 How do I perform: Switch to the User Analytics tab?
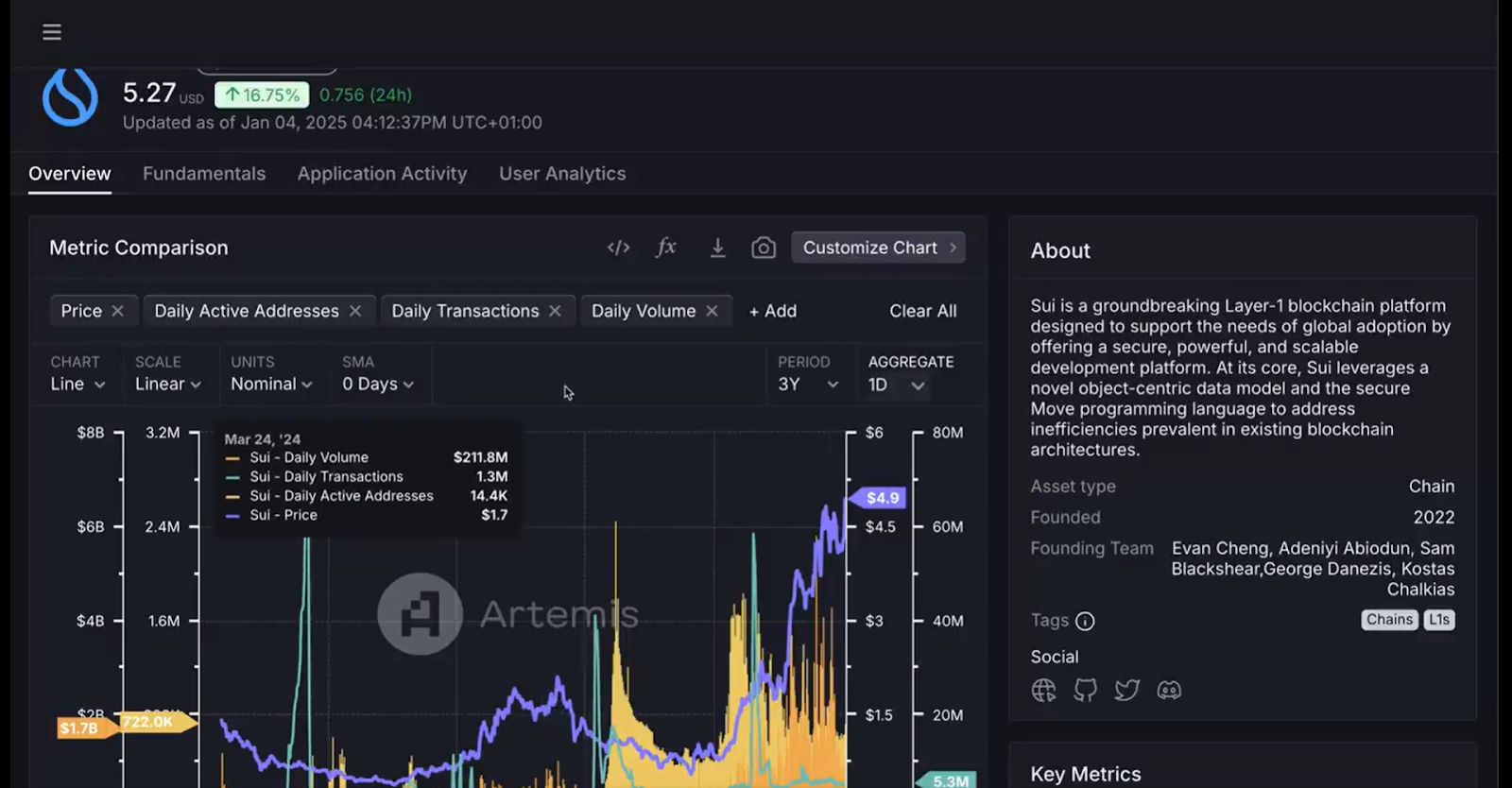pyautogui.click(x=562, y=174)
